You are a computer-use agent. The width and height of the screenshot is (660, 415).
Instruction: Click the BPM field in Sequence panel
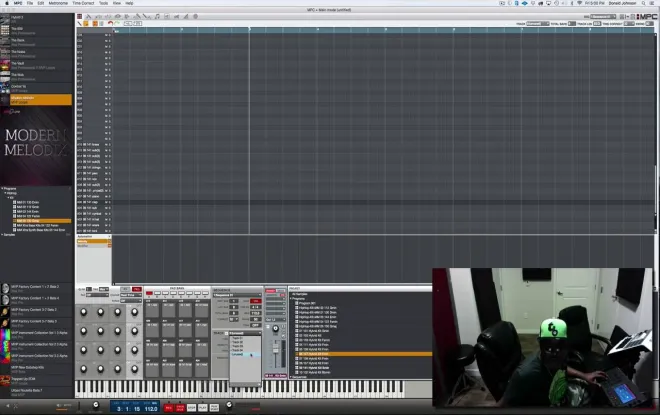255,313
